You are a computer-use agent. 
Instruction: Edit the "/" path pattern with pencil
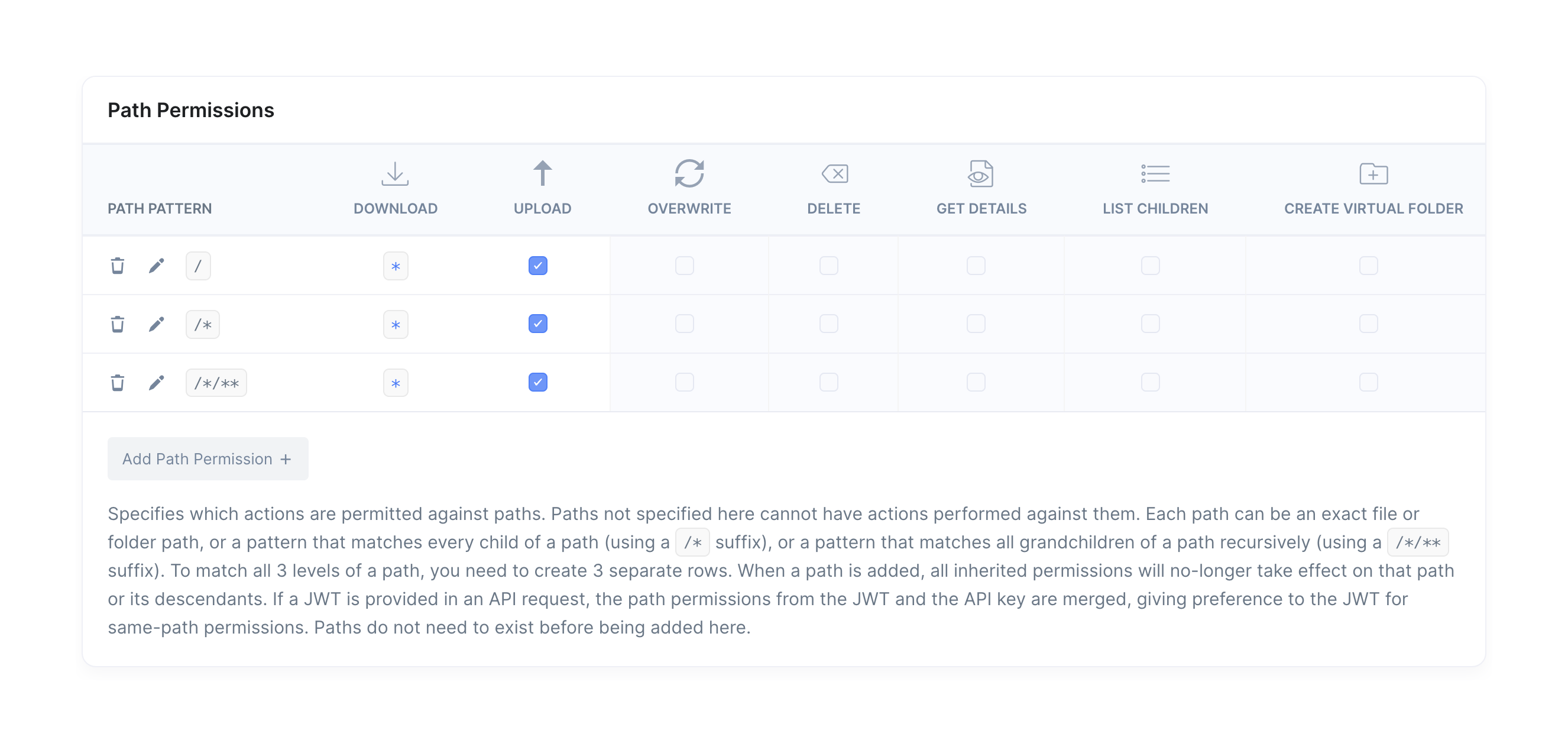tap(157, 266)
